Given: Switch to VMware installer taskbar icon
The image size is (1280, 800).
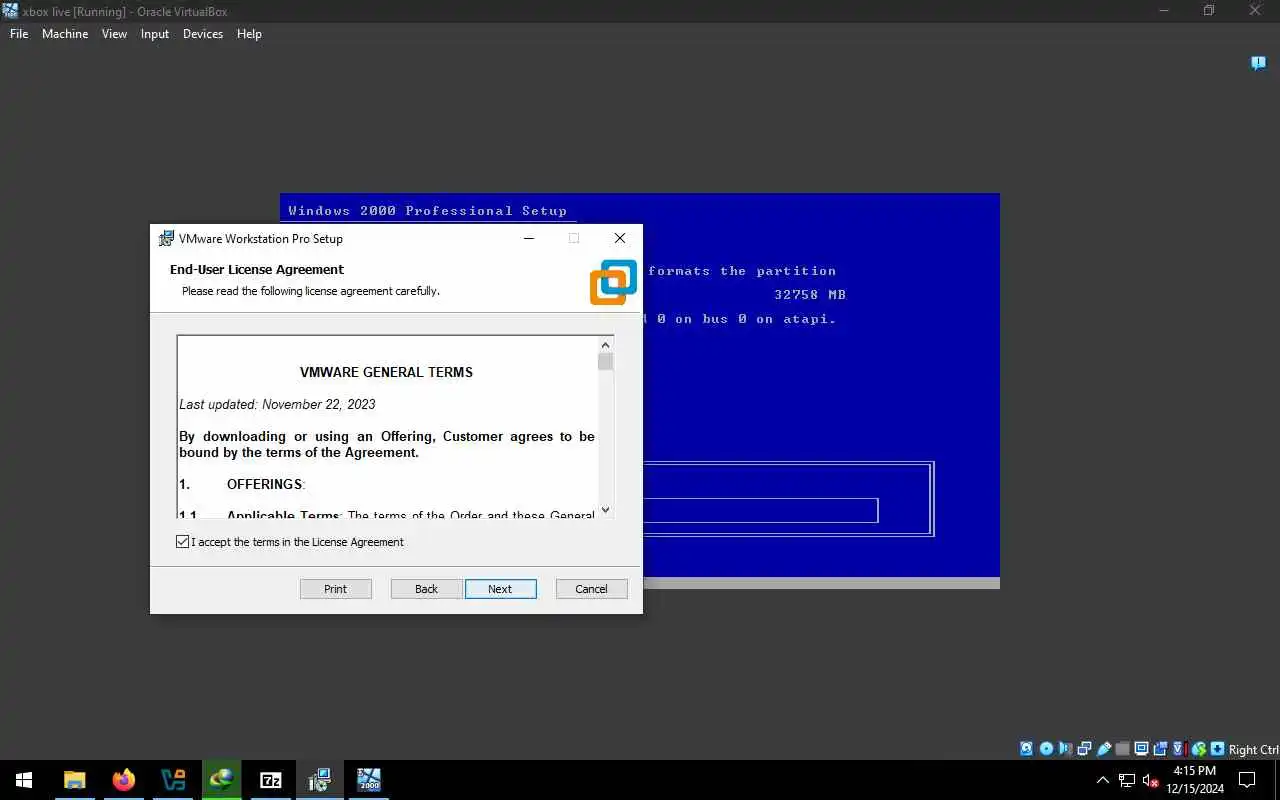Looking at the screenshot, I should click(x=319, y=780).
